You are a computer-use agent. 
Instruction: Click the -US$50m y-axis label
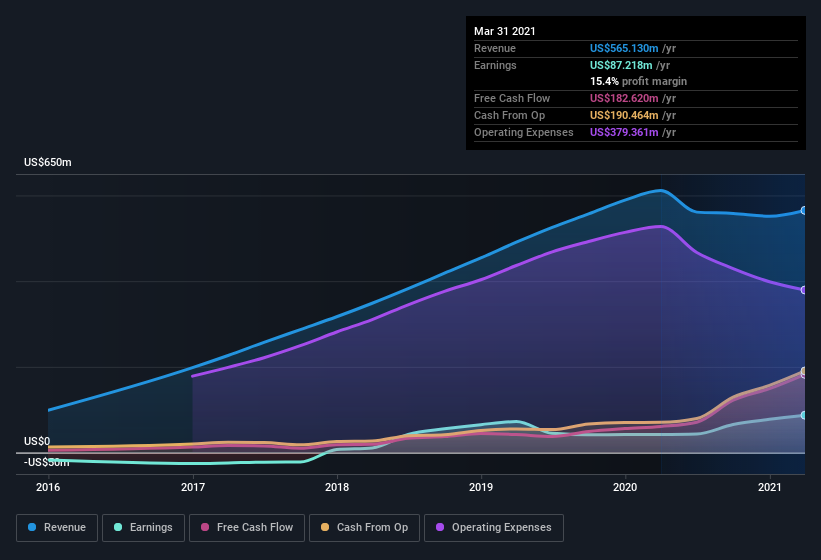[47, 462]
